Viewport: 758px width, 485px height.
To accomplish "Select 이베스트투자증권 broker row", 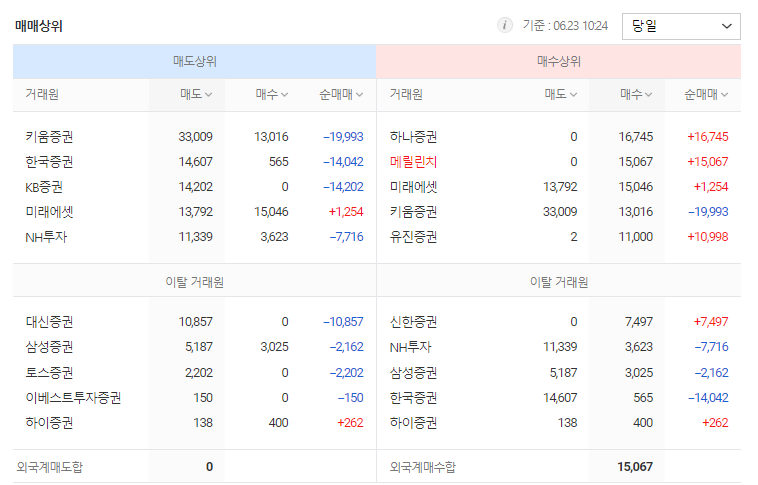I will (x=194, y=398).
